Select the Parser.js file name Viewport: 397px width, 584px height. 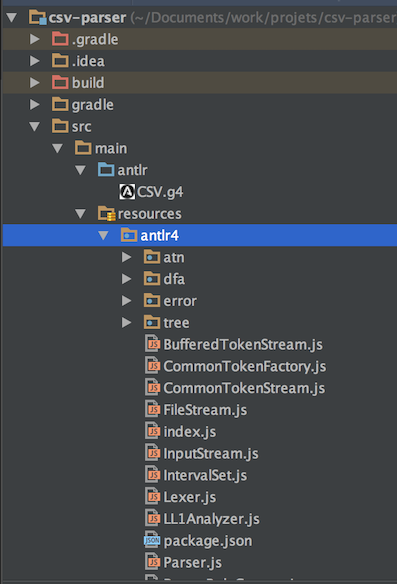[193, 563]
